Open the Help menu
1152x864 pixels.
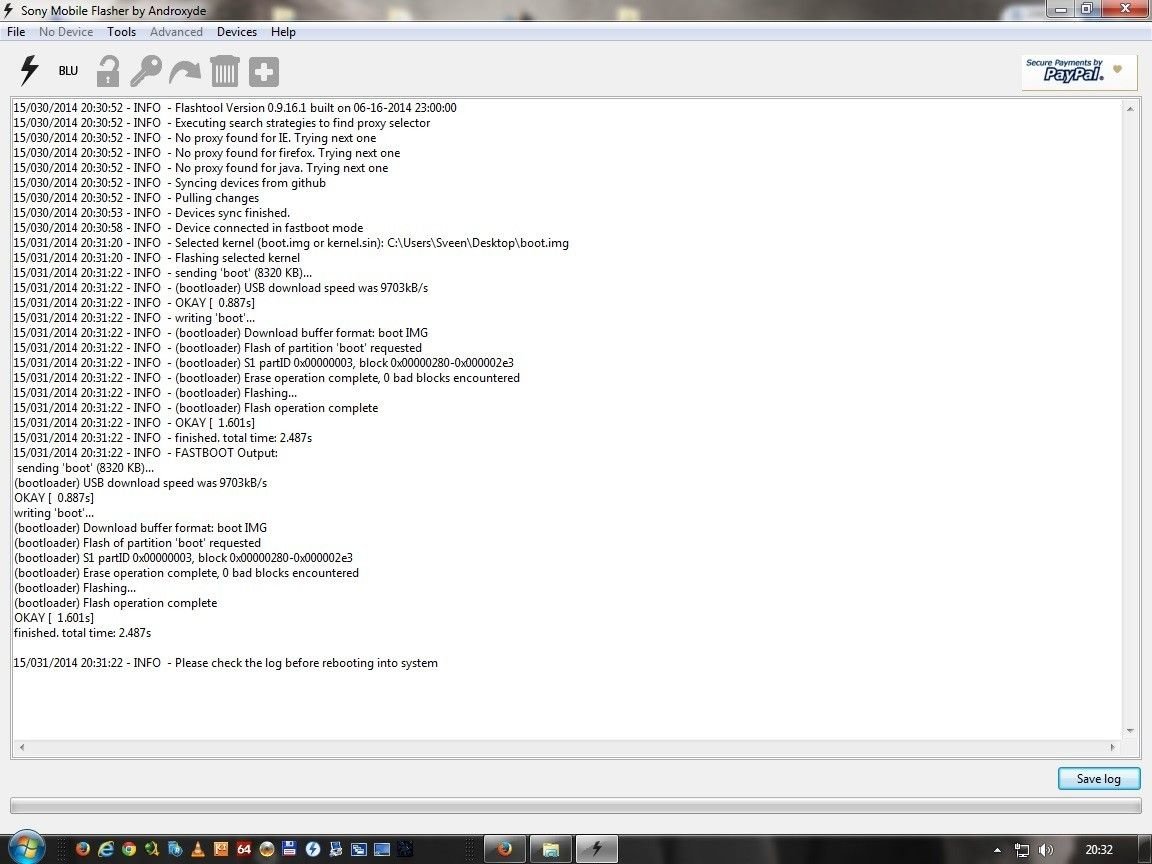click(x=283, y=32)
